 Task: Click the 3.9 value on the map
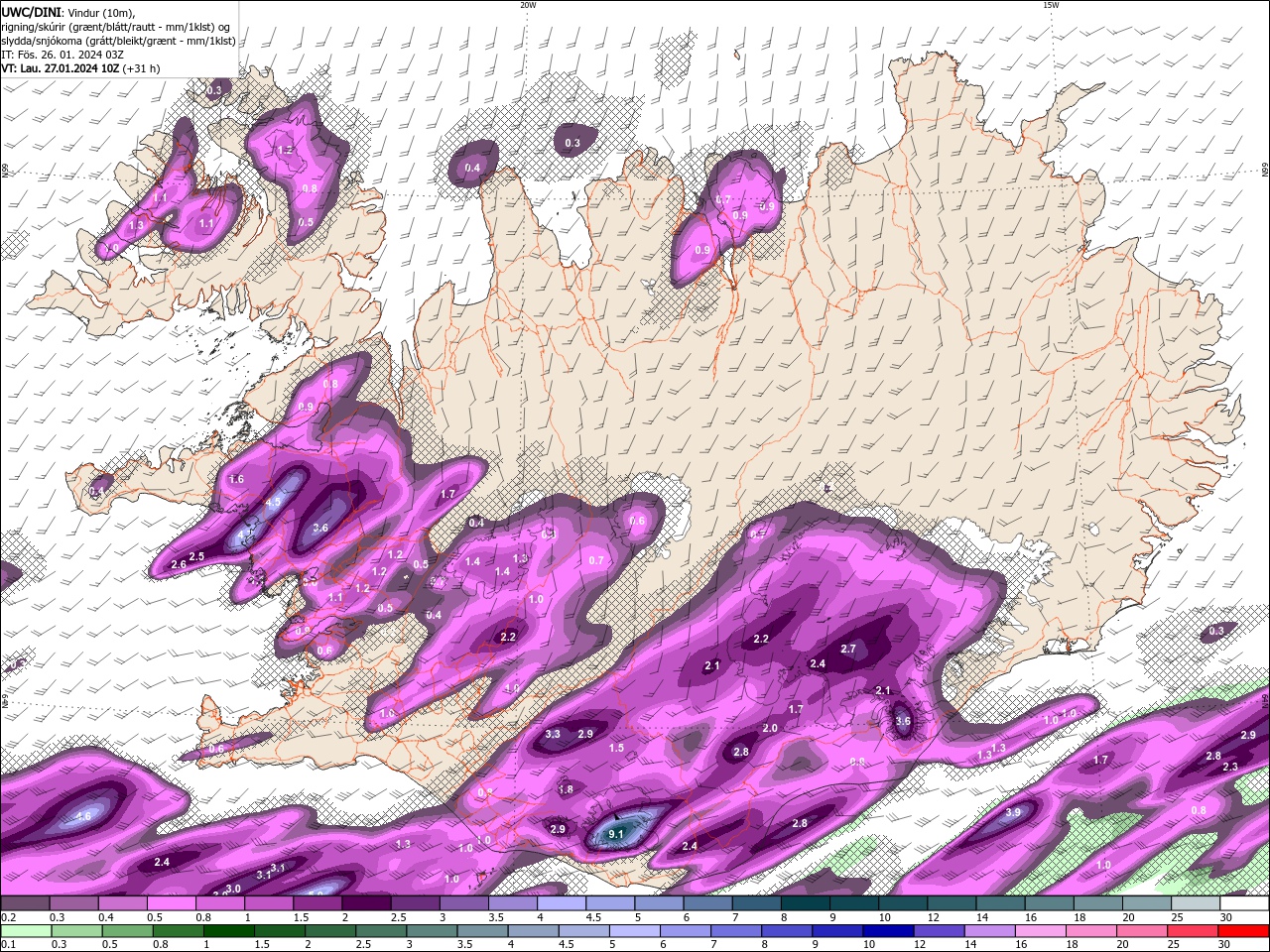[x=1013, y=812]
